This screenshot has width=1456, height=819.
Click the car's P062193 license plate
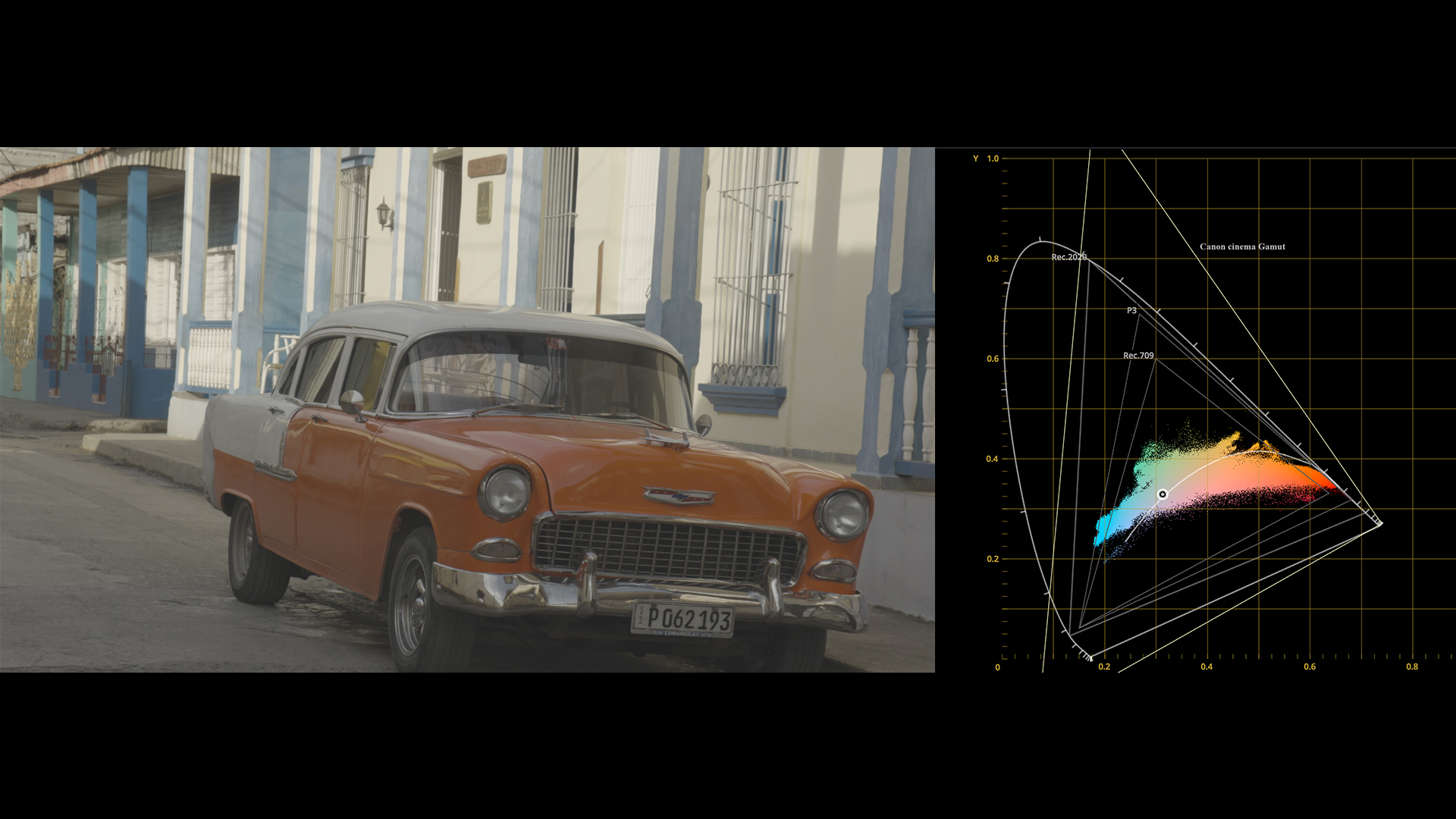(682, 620)
